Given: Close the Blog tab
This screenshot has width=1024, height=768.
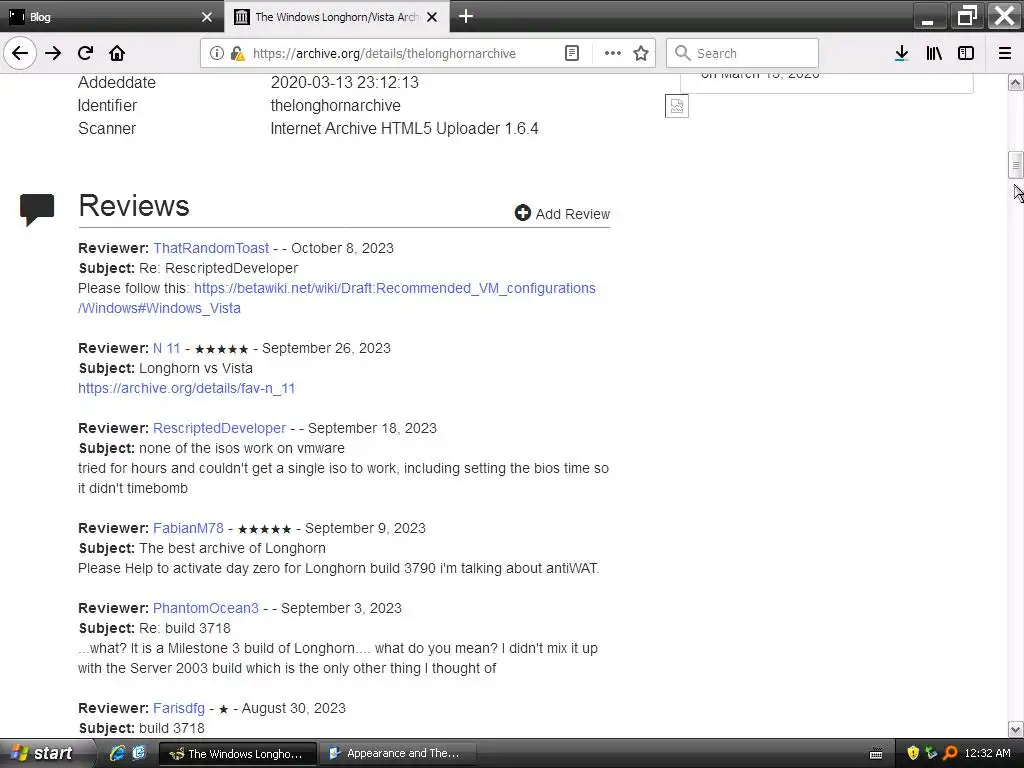Looking at the screenshot, I should [x=207, y=17].
